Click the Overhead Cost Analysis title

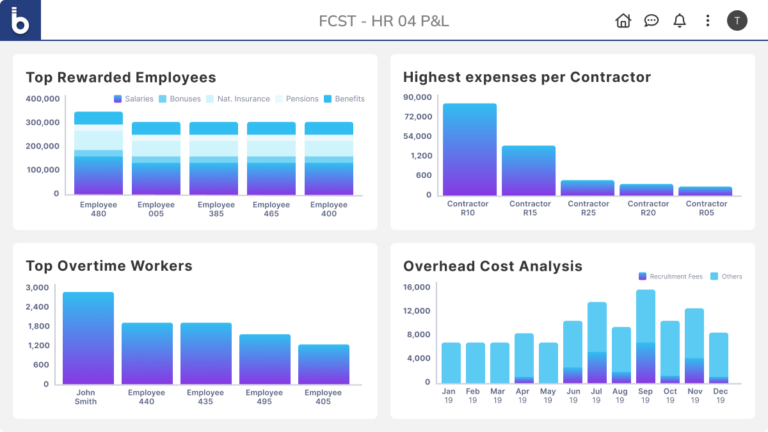(493, 266)
